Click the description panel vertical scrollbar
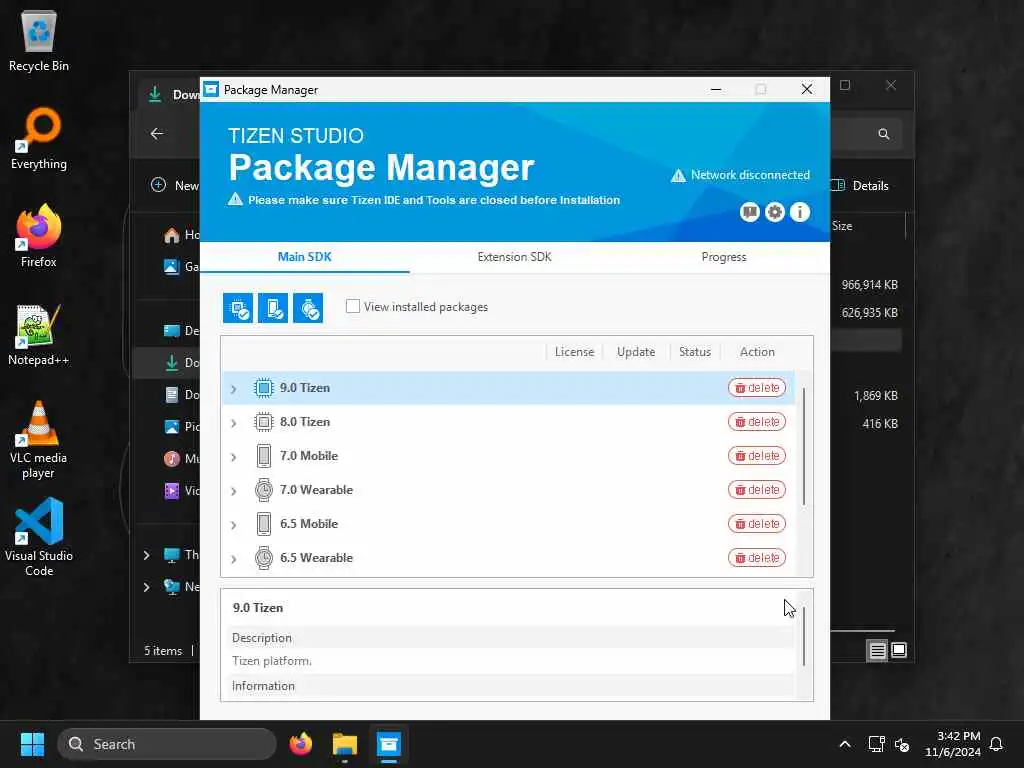 tap(804, 637)
